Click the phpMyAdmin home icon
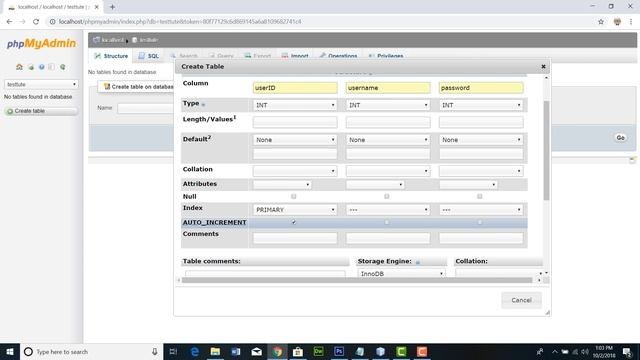This screenshot has width=640, height=360. pos(19,67)
